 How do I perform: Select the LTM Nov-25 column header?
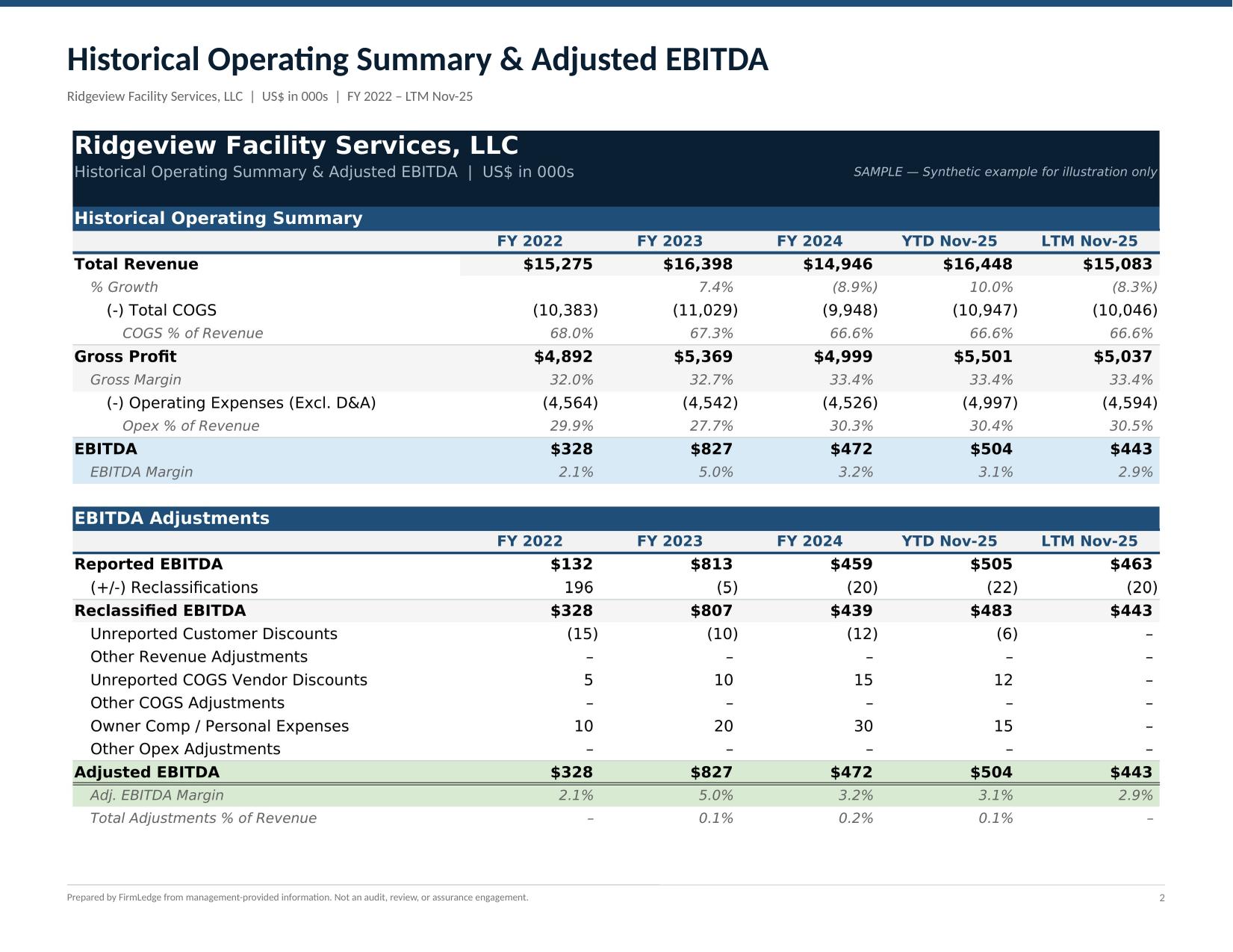[x=1092, y=241]
